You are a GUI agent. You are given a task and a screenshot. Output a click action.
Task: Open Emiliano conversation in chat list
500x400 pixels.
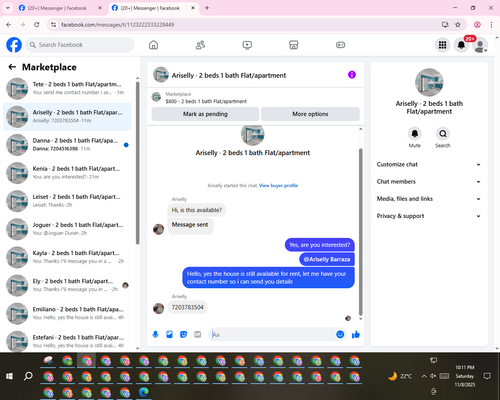(x=67, y=313)
